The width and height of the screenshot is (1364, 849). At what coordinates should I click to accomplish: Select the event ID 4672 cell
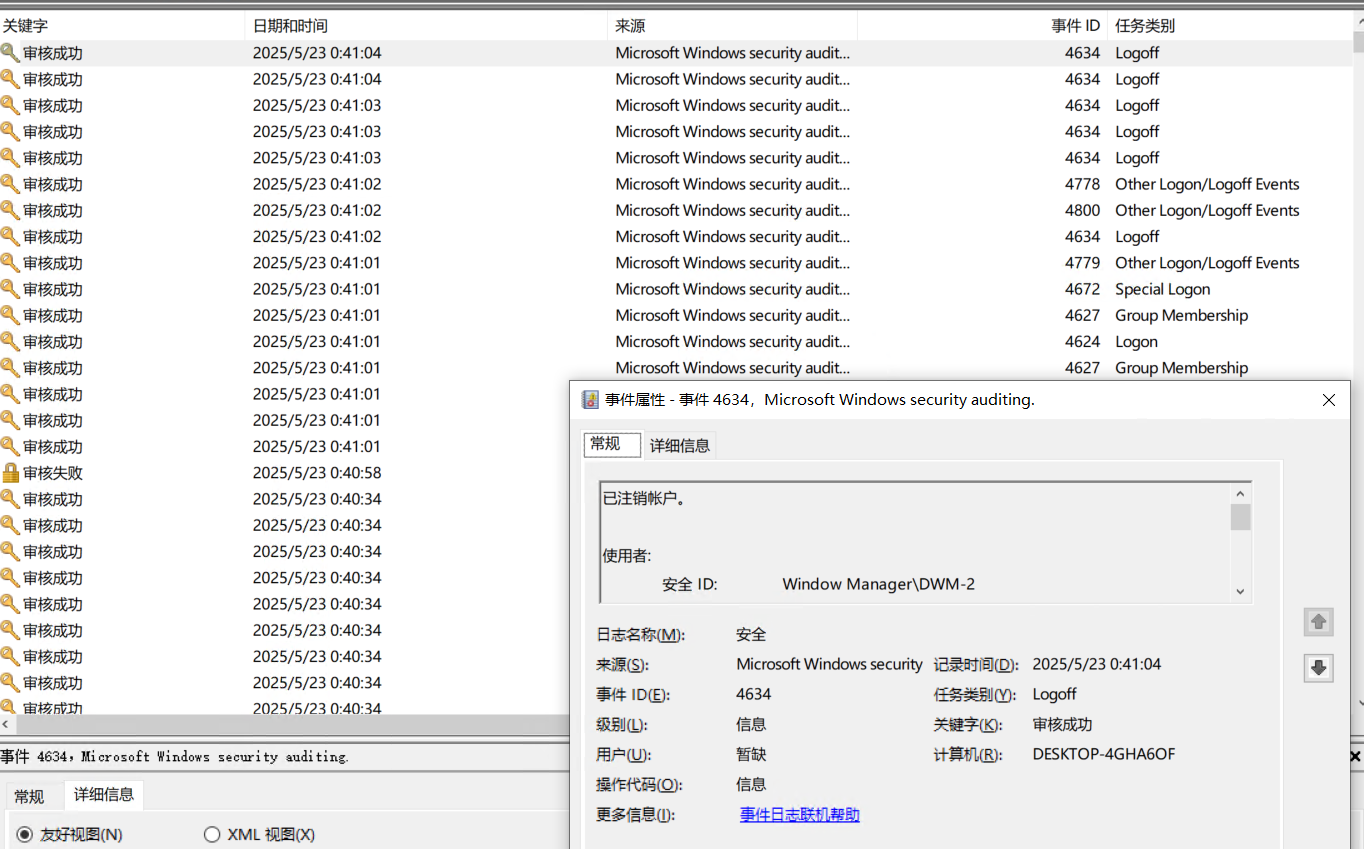pos(1082,289)
